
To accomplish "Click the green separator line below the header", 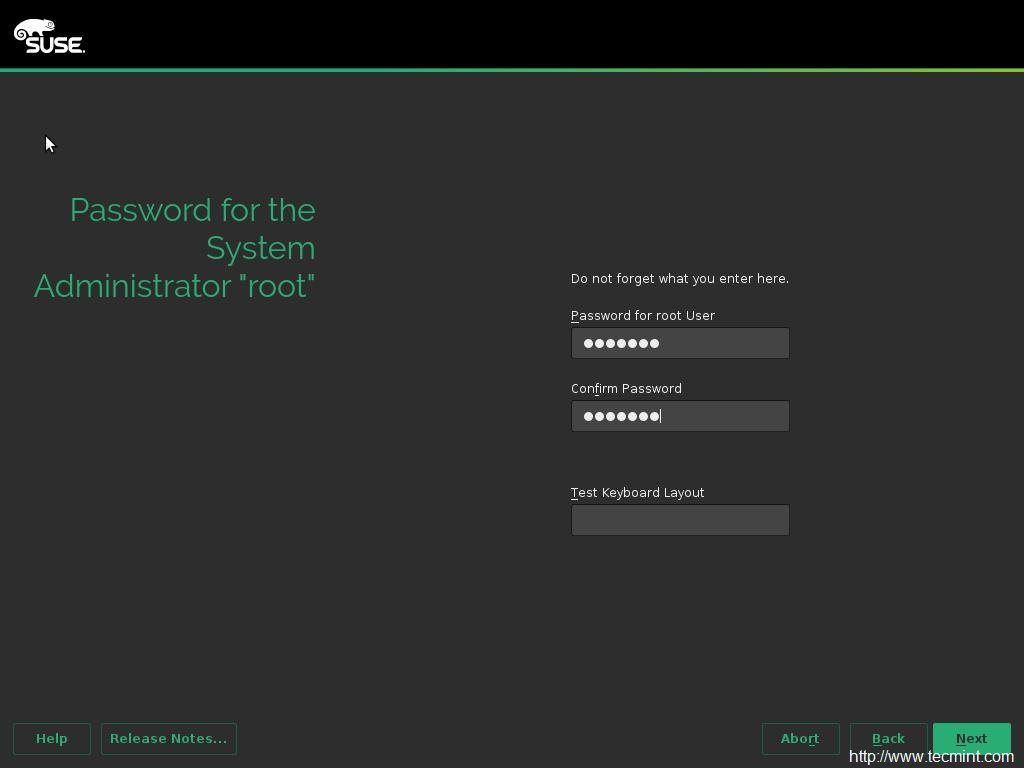I will point(512,70).
